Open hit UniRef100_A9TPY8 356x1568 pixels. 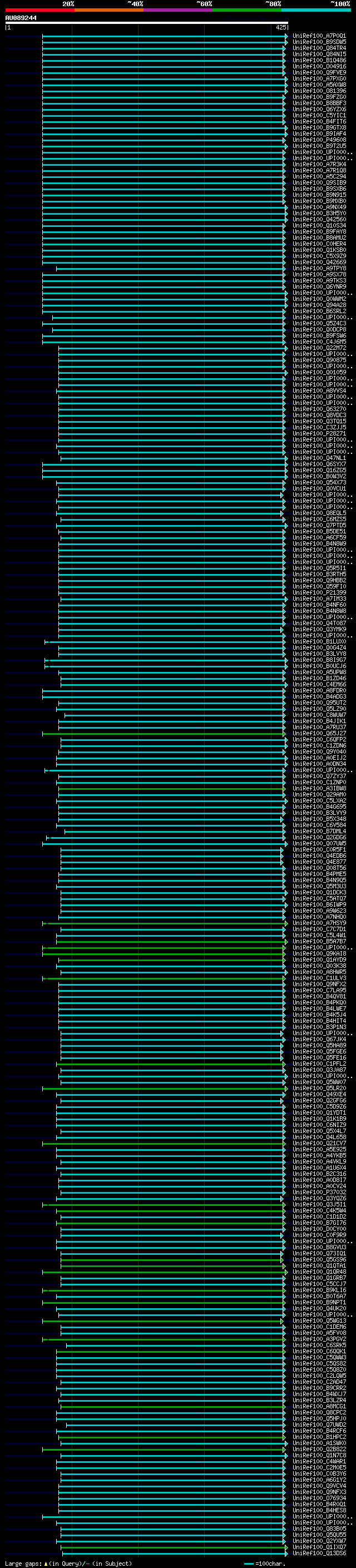click(319, 269)
